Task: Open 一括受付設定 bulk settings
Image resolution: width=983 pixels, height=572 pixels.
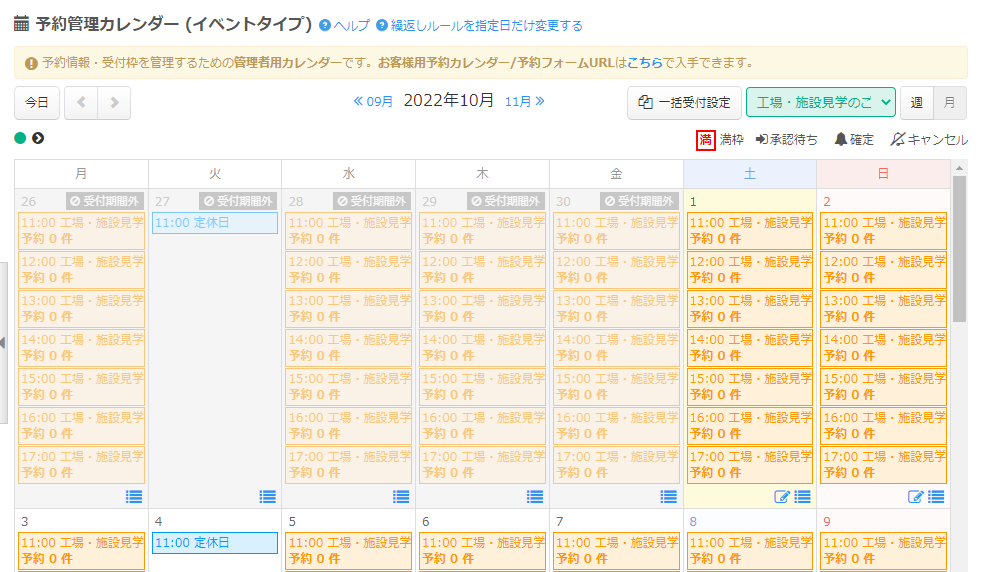Action: tap(684, 102)
